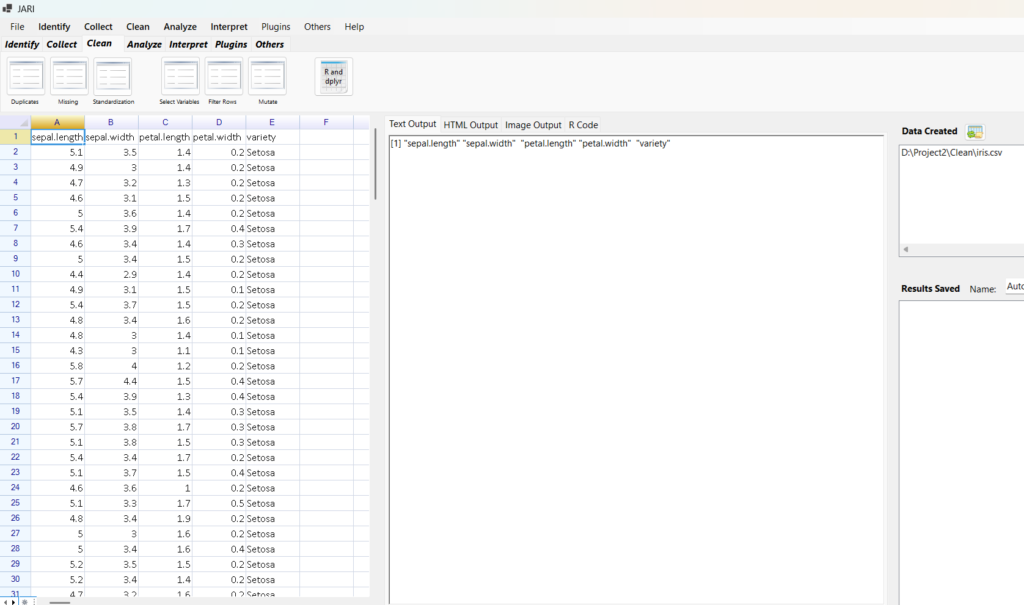This screenshot has width=1024, height=605.
Task: Select the iris.csv path in Data Created
Action: 952,153
